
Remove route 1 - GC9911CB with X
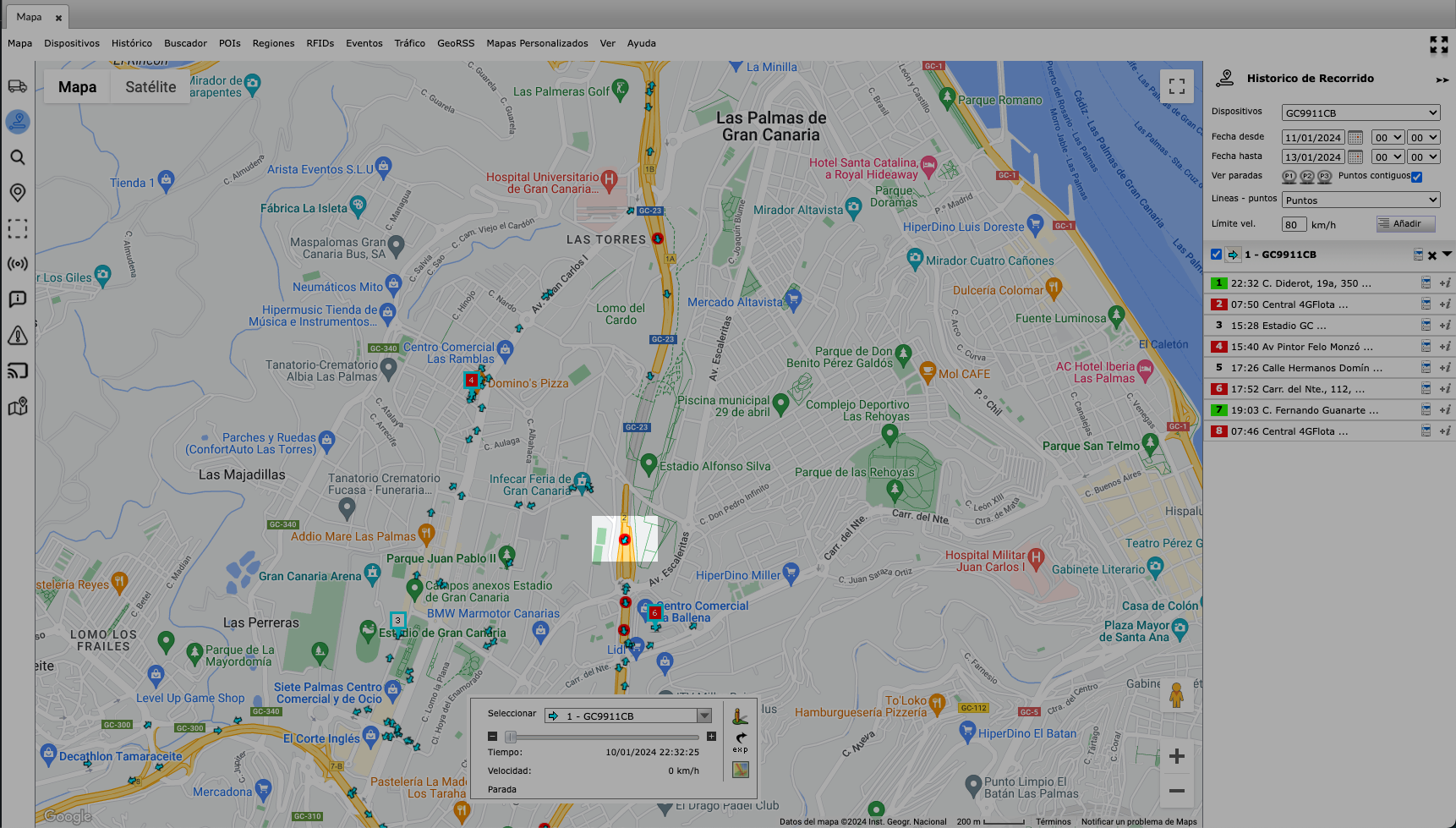click(x=1432, y=255)
